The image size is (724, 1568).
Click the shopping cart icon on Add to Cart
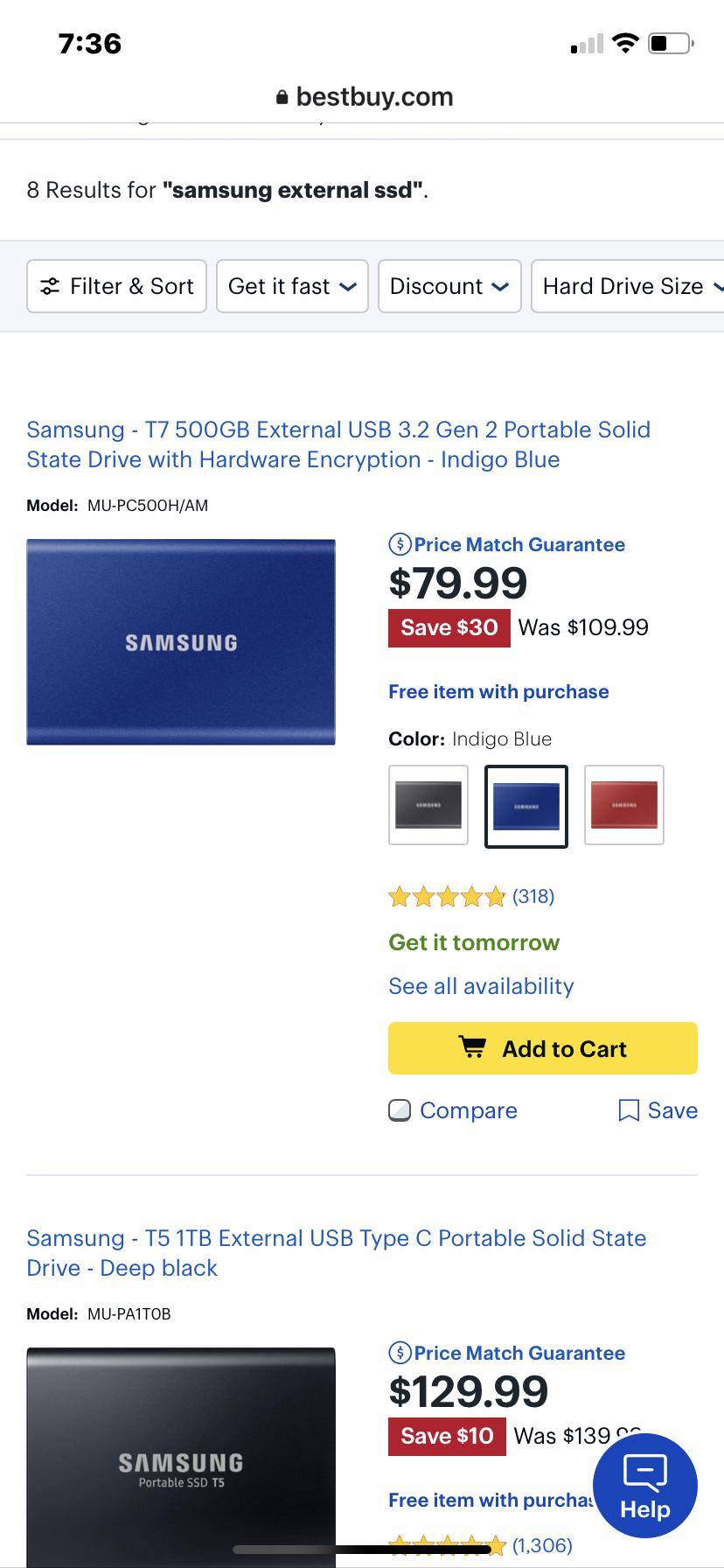click(x=472, y=1047)
